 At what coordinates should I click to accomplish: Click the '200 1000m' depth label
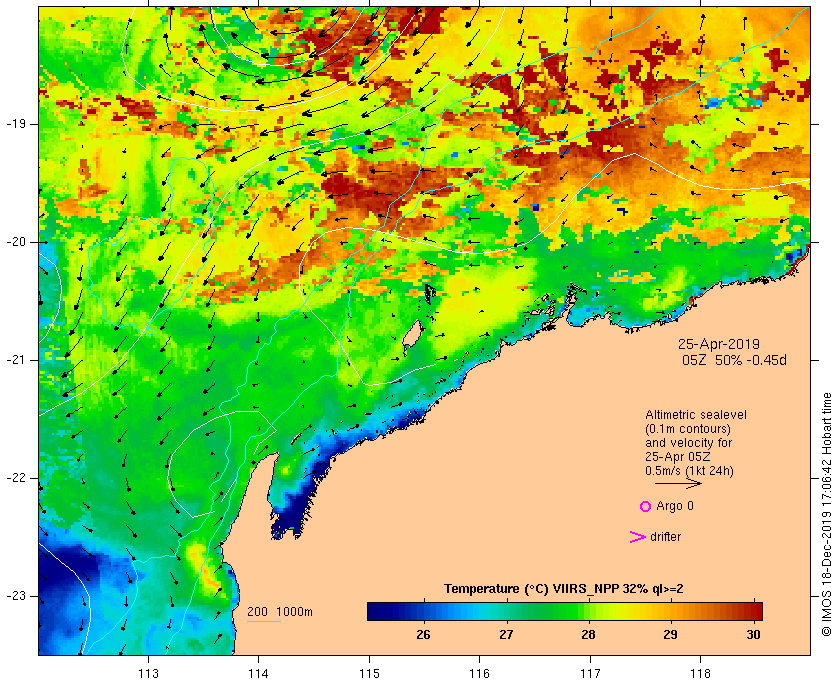coord(280,611)
